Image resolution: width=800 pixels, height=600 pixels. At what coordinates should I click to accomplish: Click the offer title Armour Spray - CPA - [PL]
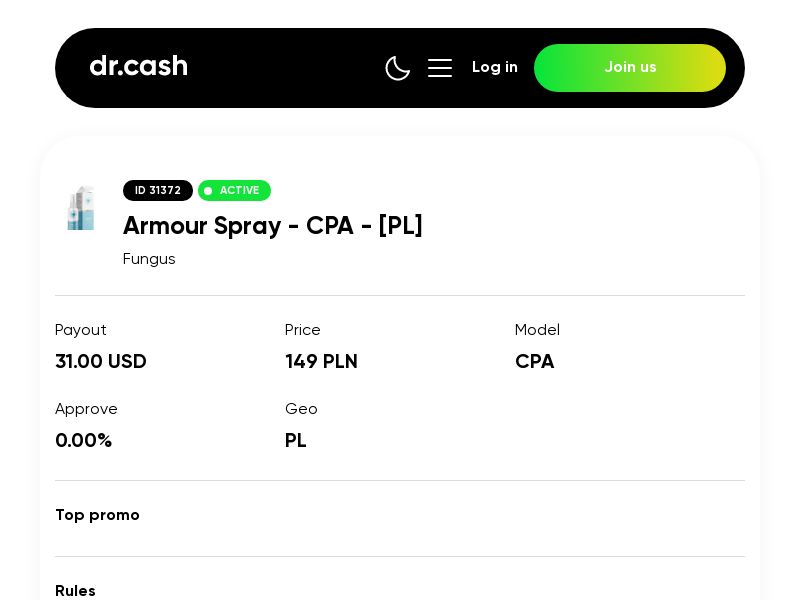click(272, 226)
